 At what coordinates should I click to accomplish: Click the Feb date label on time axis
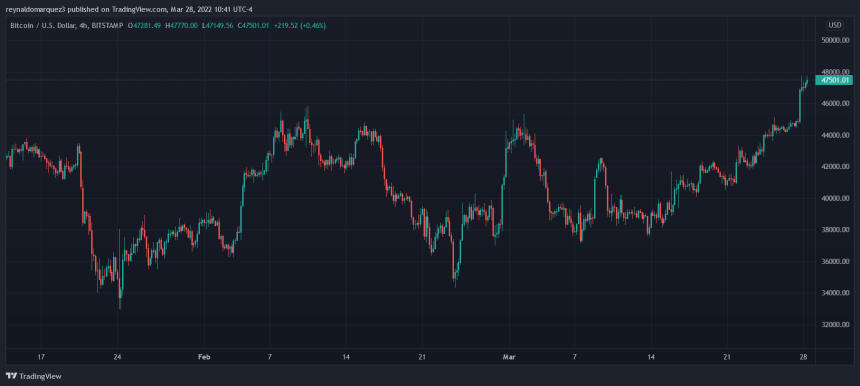click(204, 357)
